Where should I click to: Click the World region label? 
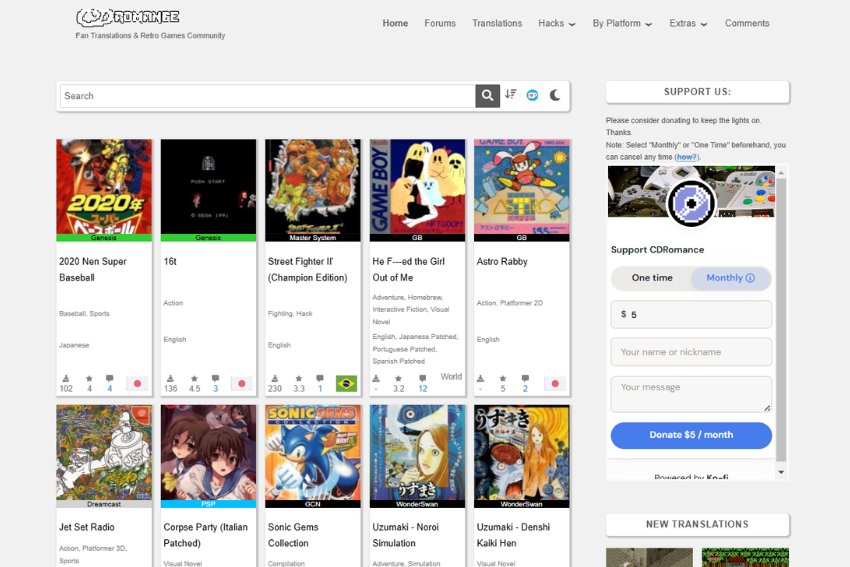(x=451, y=377)
